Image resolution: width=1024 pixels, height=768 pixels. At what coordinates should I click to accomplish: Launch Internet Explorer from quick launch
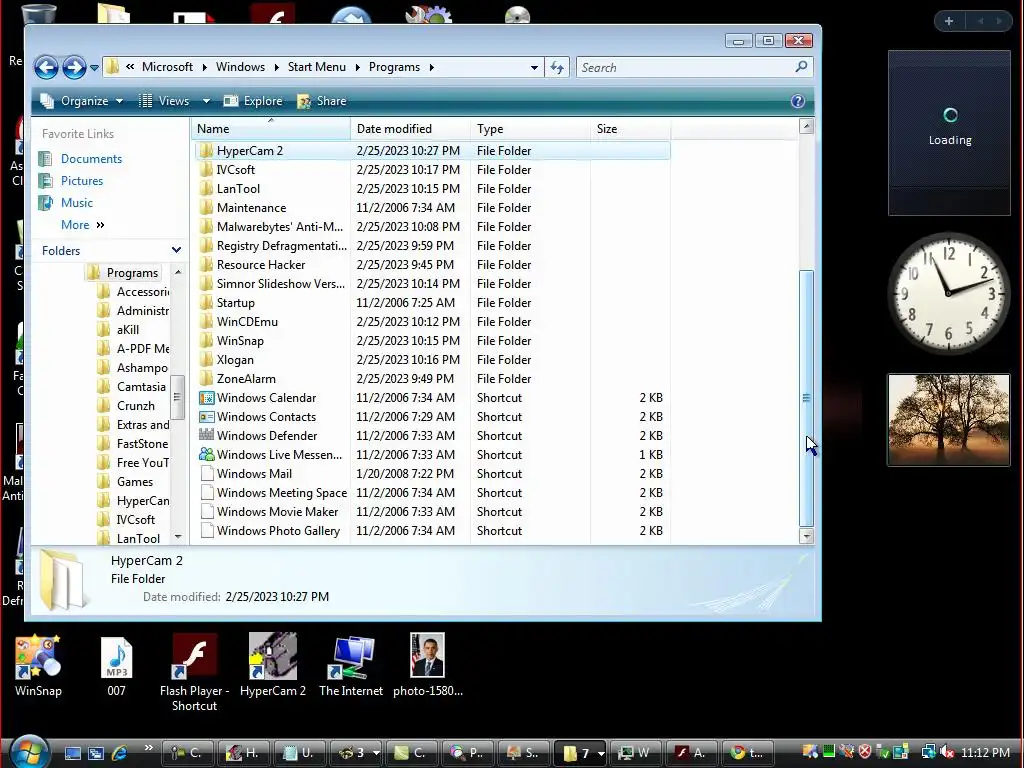point(120,753)
